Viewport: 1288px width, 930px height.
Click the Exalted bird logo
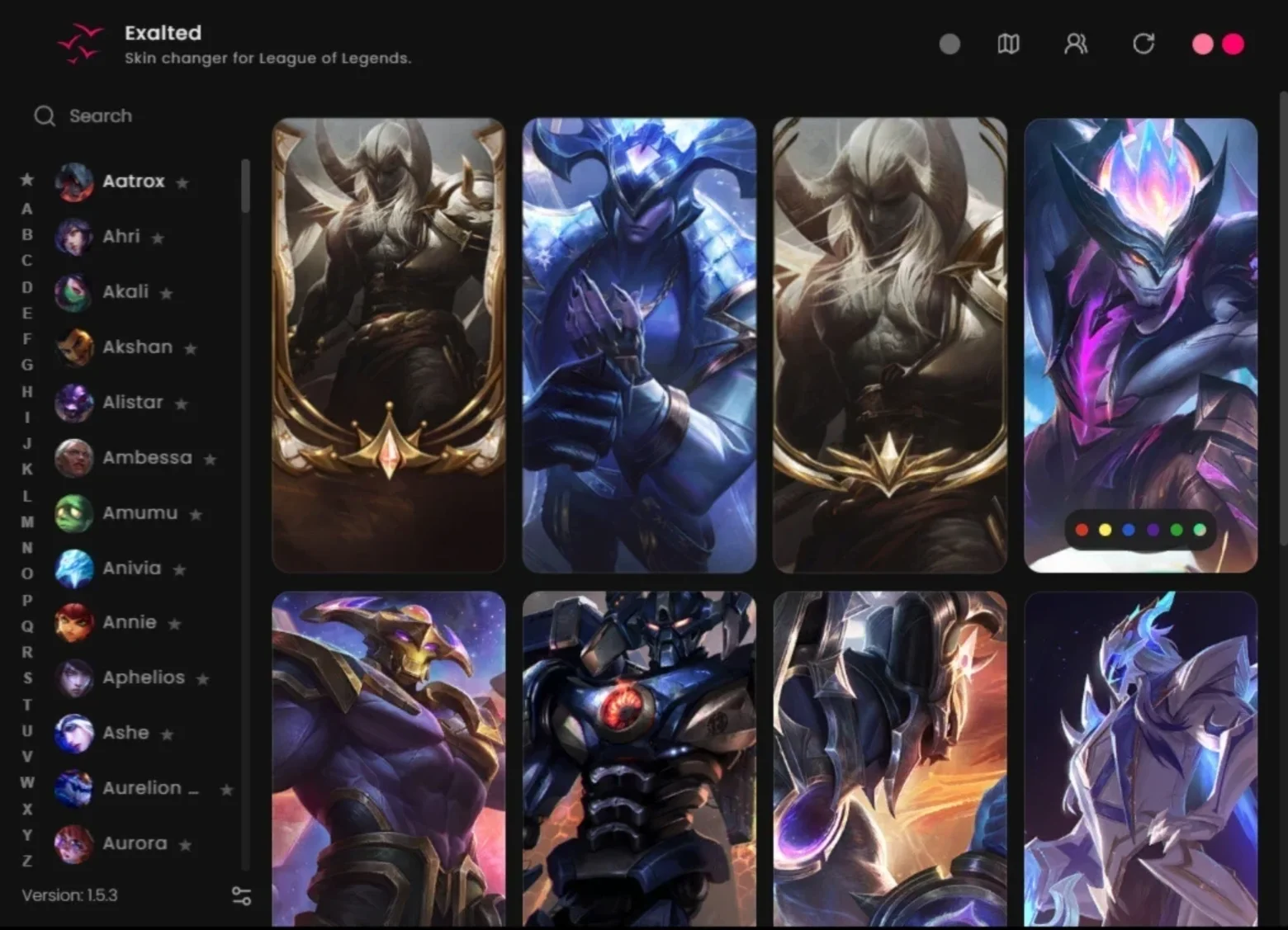pos(81,44)
